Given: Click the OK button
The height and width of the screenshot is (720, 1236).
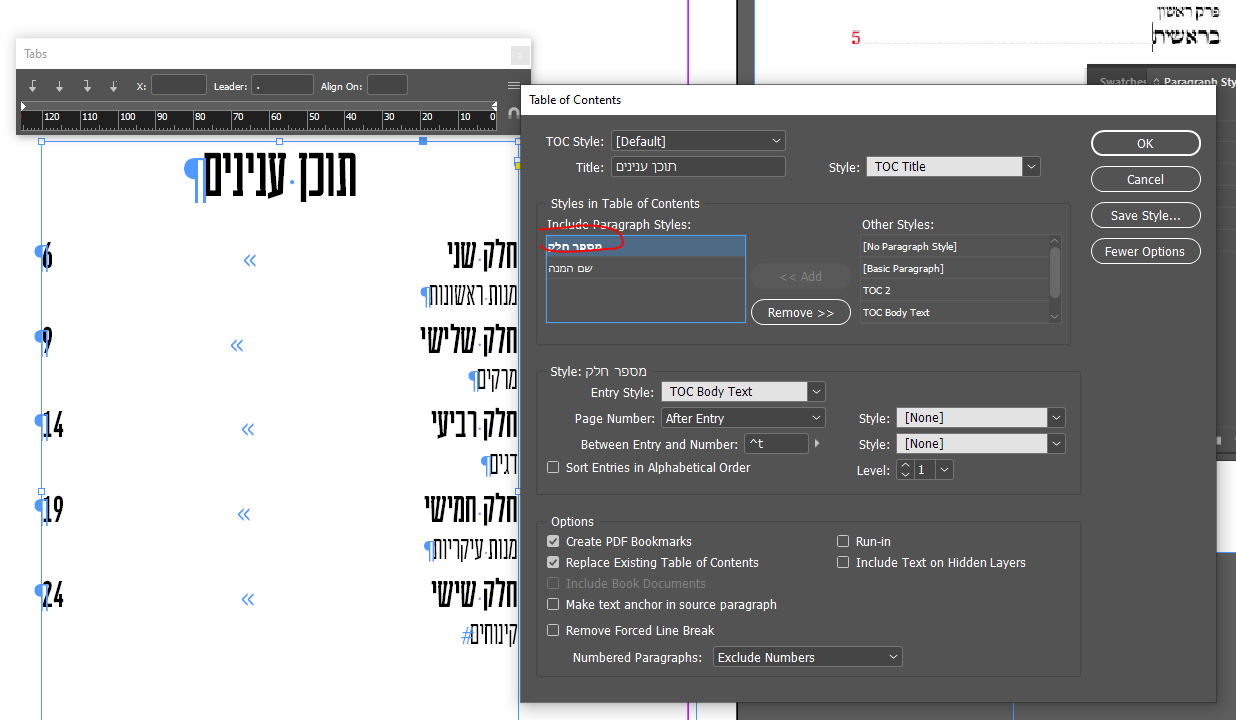Looking at the screenshot, I should [1145, 143].
